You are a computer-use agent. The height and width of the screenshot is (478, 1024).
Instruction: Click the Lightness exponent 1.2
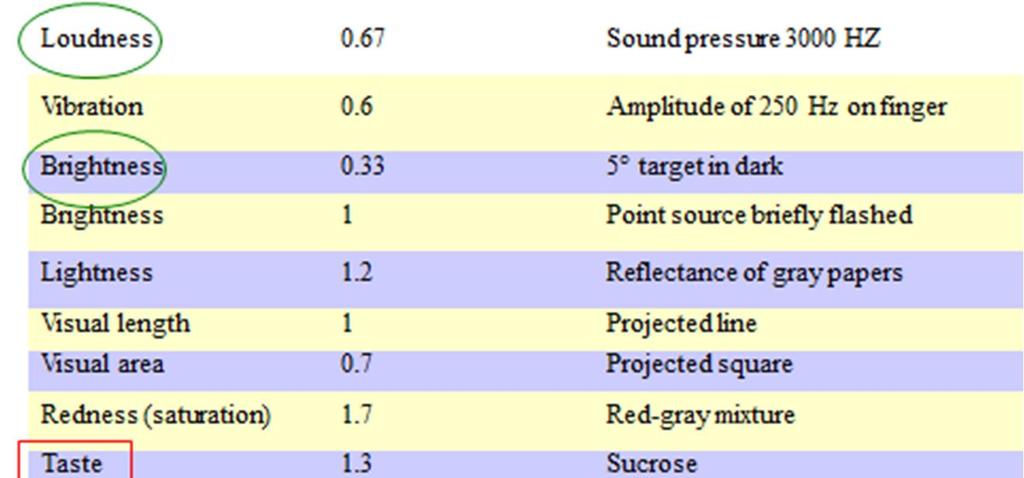point(357,272)
